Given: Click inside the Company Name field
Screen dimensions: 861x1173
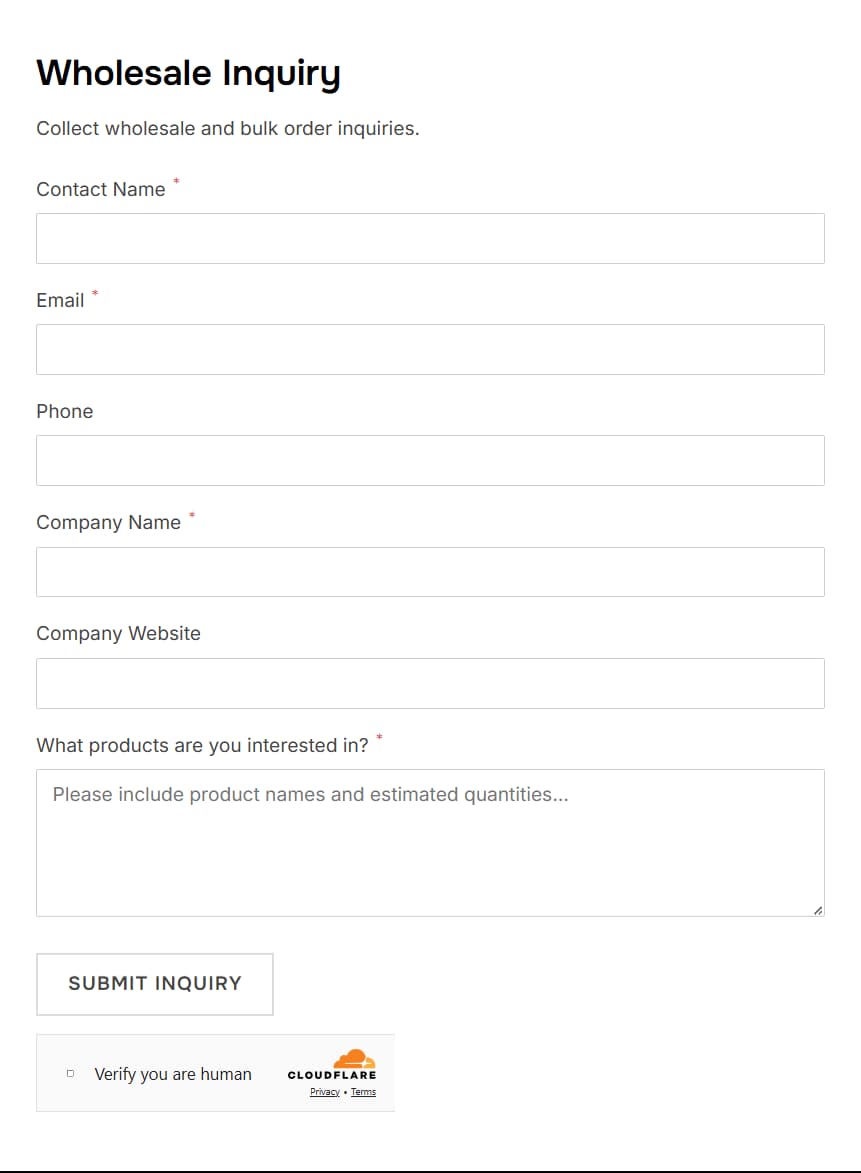Looking at the screenshot, I should tap(430, 571).
